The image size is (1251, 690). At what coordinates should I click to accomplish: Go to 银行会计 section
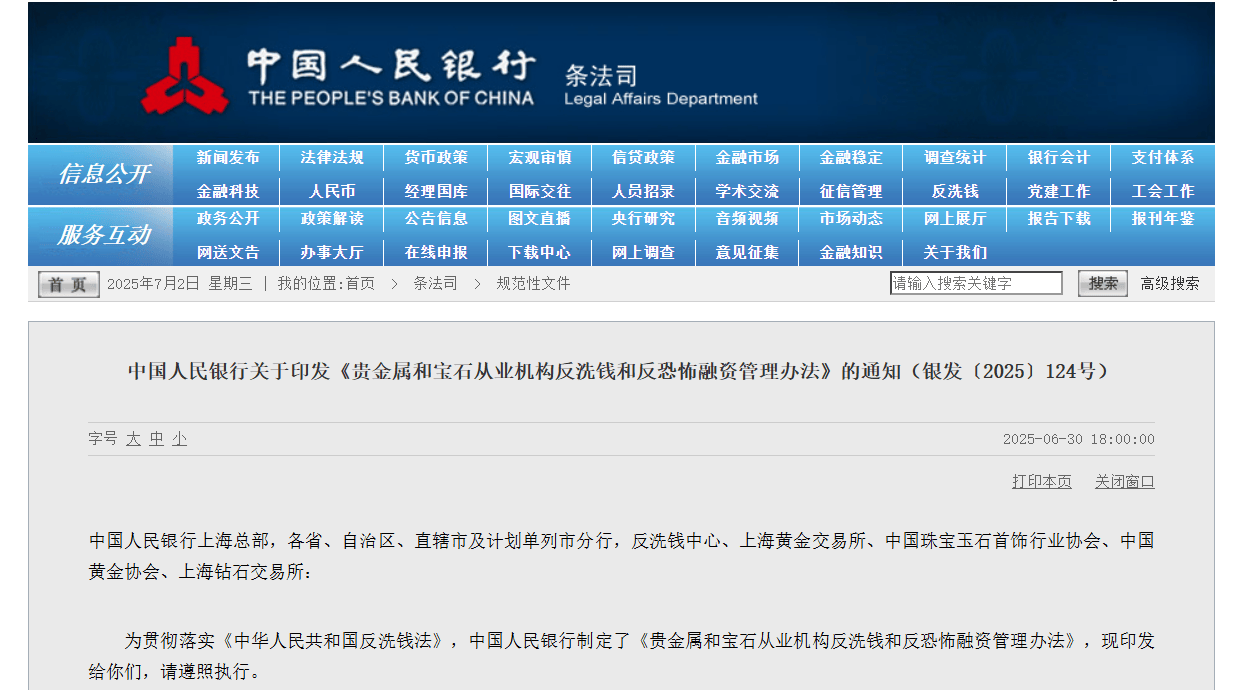pos(1059,158)
